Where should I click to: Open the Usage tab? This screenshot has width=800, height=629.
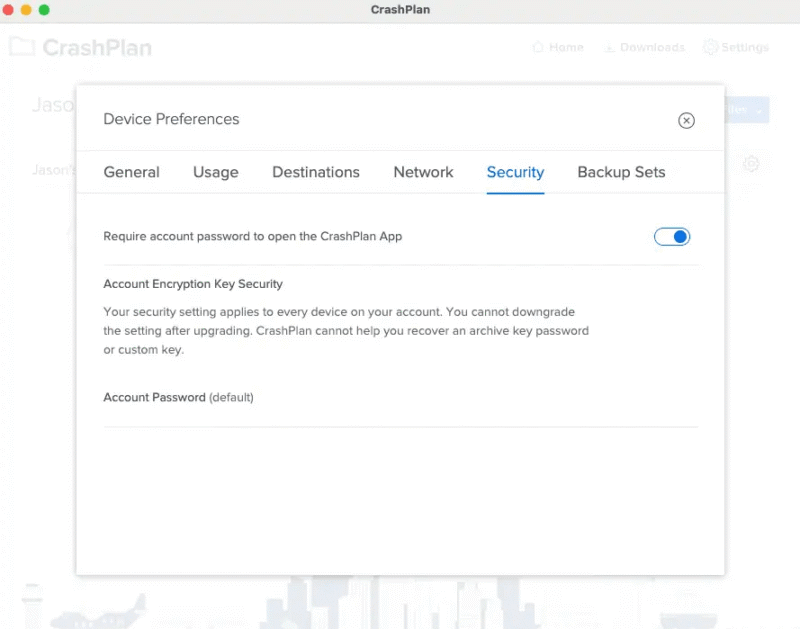pyautogui.click(x=215, y=172)
